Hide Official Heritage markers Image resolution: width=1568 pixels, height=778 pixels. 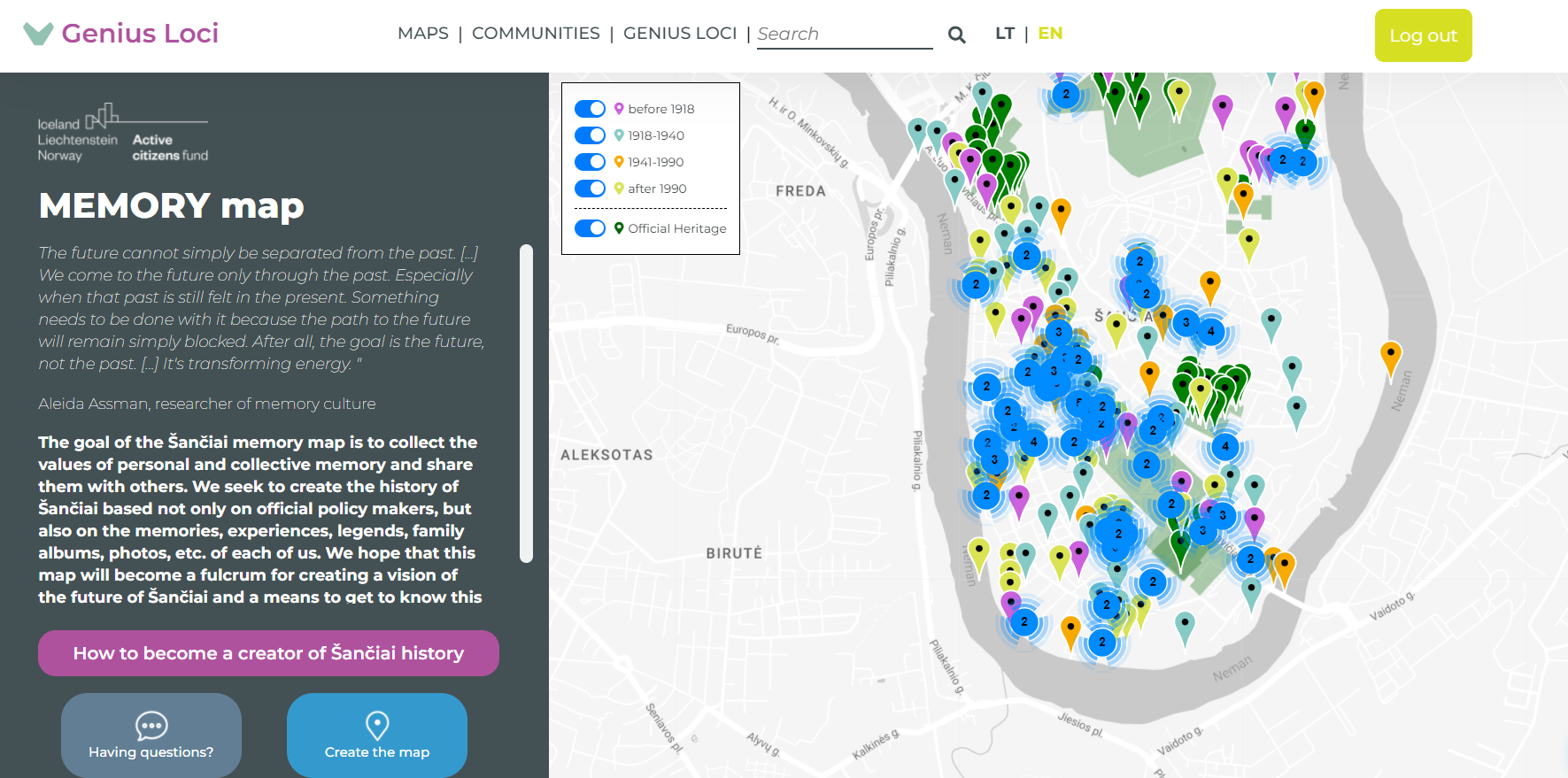tap(590, 228)
